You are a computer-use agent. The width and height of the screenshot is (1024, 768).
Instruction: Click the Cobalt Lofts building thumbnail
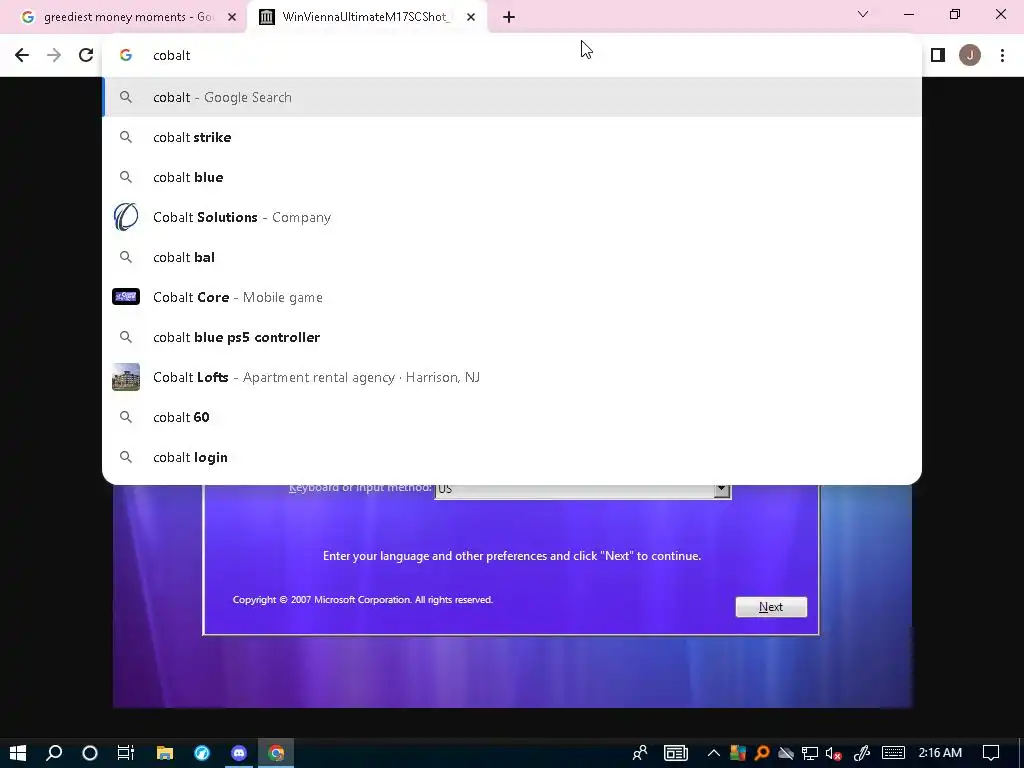[126, 377]
